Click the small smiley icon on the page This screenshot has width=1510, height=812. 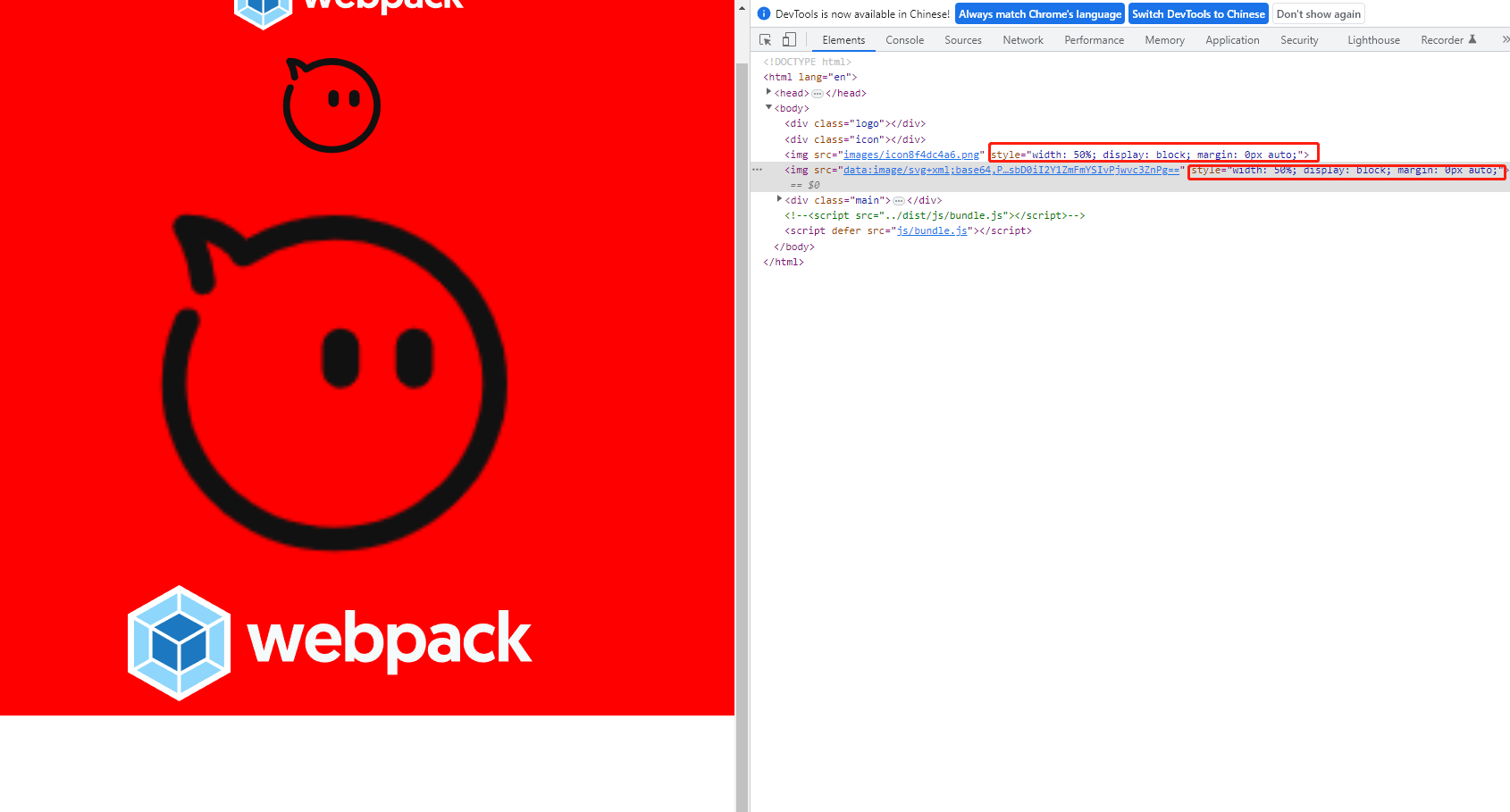(x=331, y=105)
